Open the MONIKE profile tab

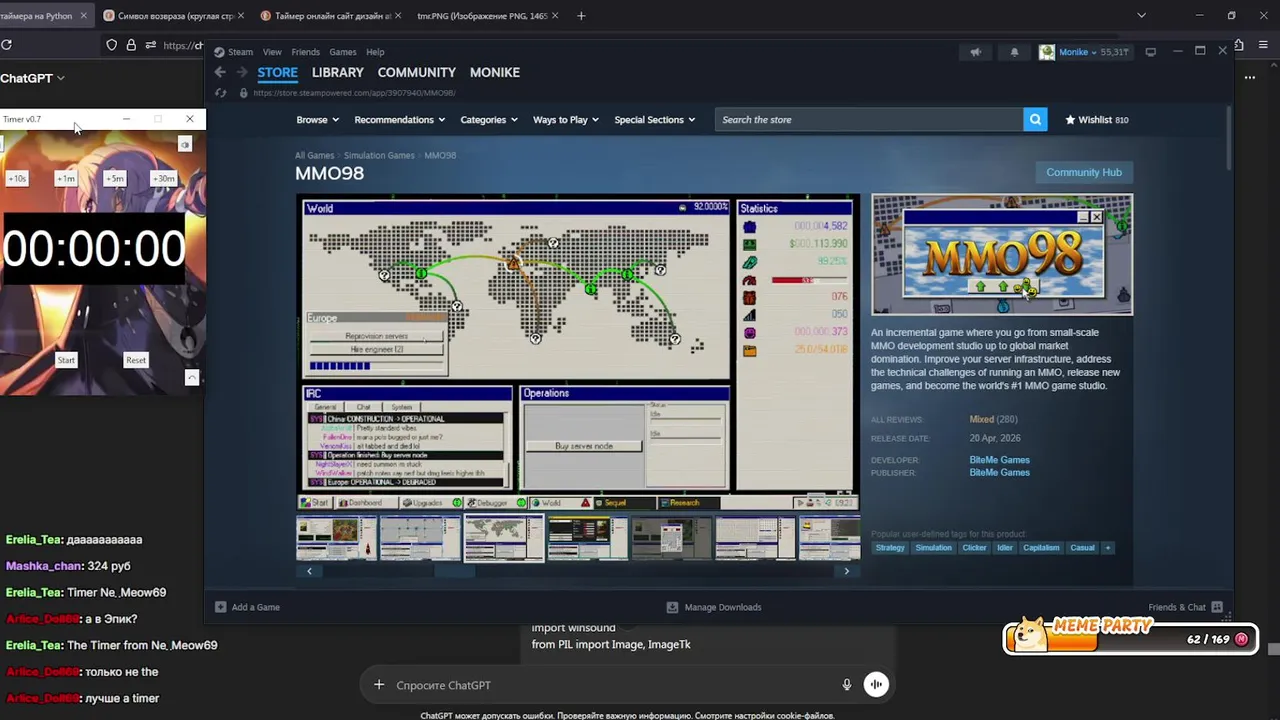pos(494,72)
